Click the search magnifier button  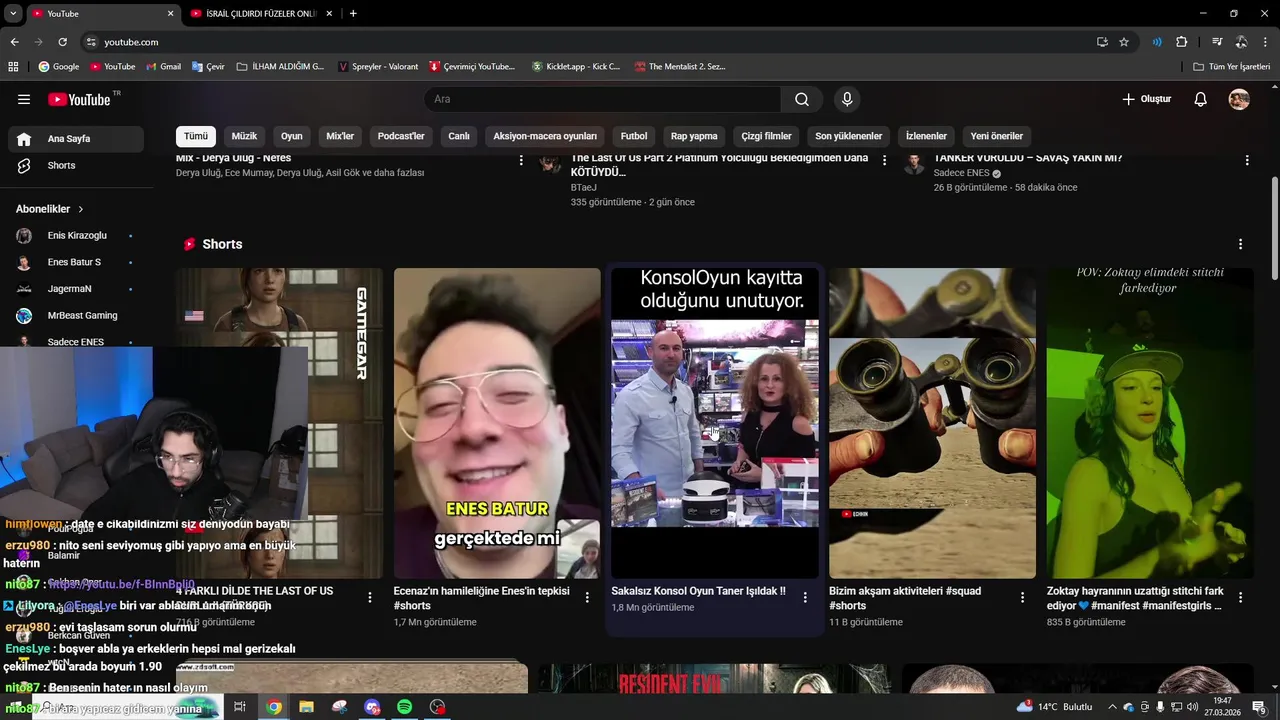tap(802, 99)
